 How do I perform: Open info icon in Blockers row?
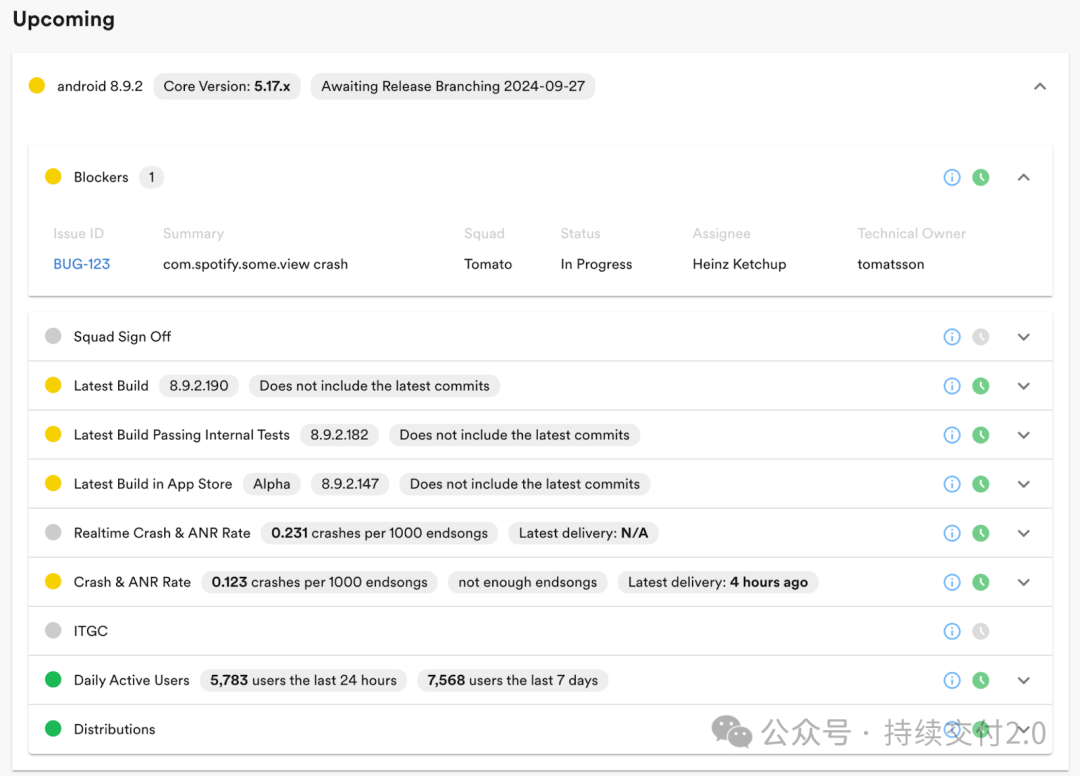[952, 178]
